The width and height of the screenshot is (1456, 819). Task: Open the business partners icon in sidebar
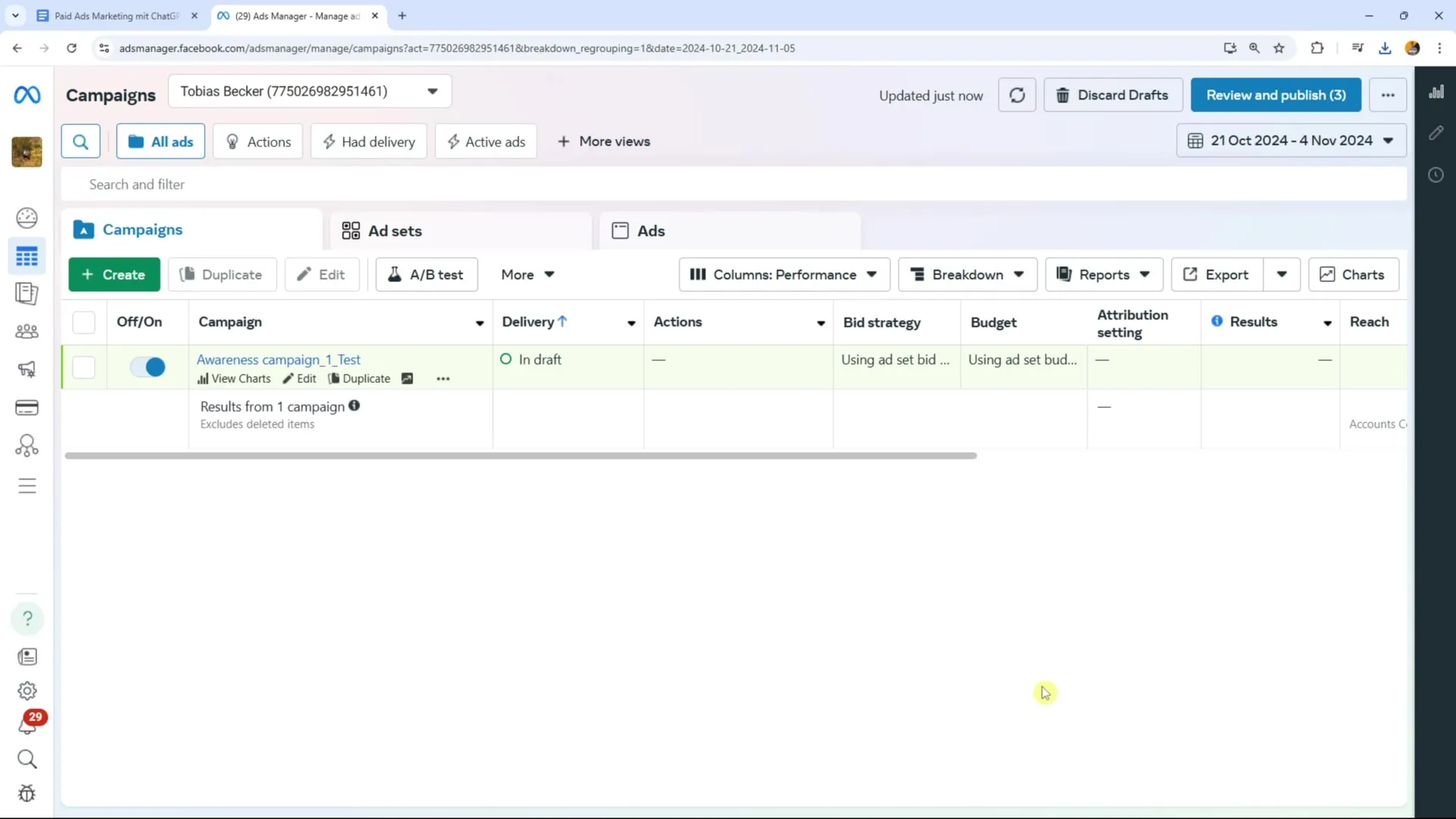click(27, 446)
